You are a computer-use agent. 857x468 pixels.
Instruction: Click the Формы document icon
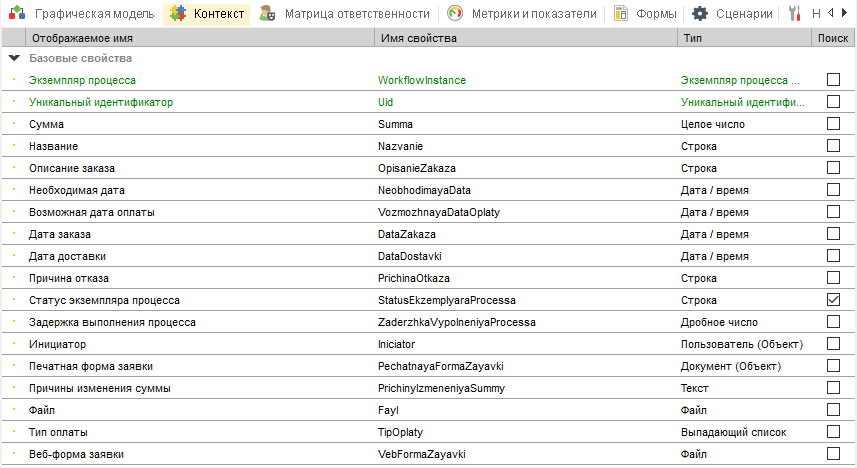(x=621, y=14)
